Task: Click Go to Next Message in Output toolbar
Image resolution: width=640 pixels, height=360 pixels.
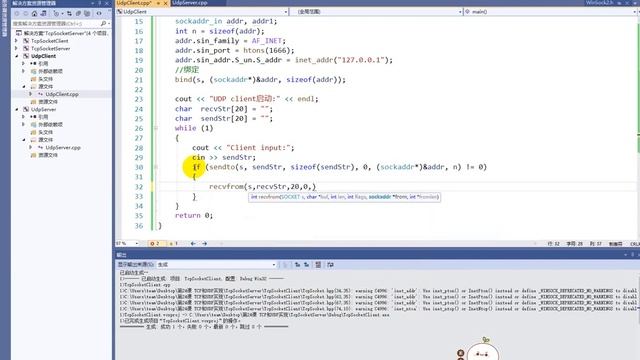Action: 307,264
